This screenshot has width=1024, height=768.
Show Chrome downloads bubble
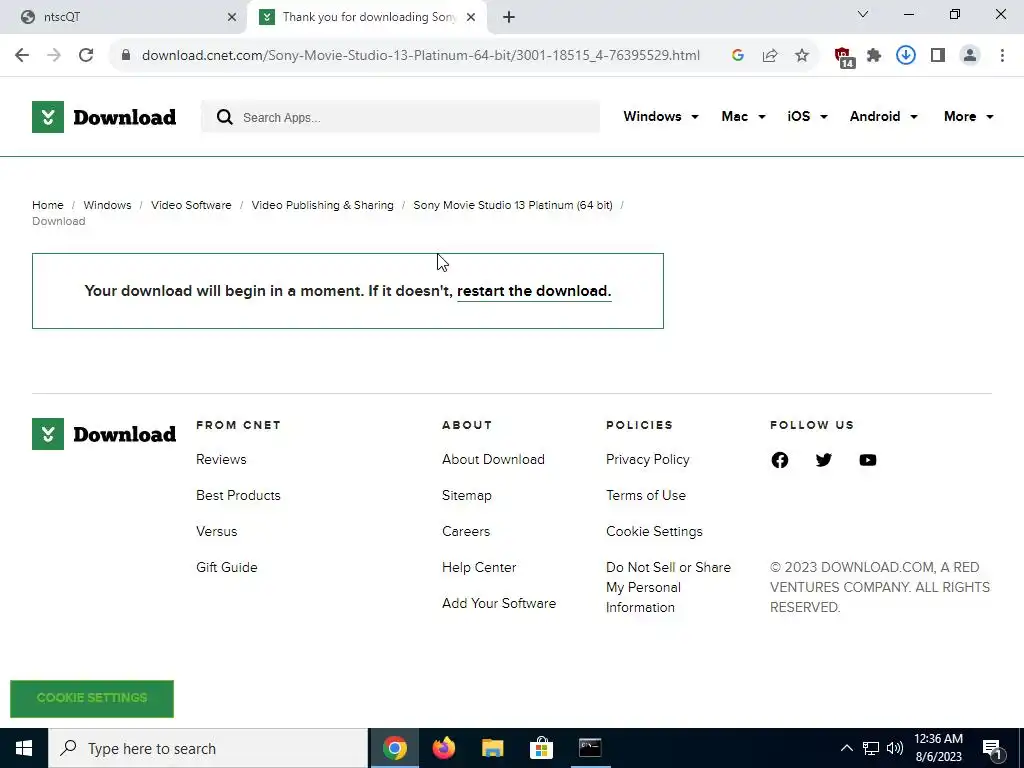(x=906, y=56)
